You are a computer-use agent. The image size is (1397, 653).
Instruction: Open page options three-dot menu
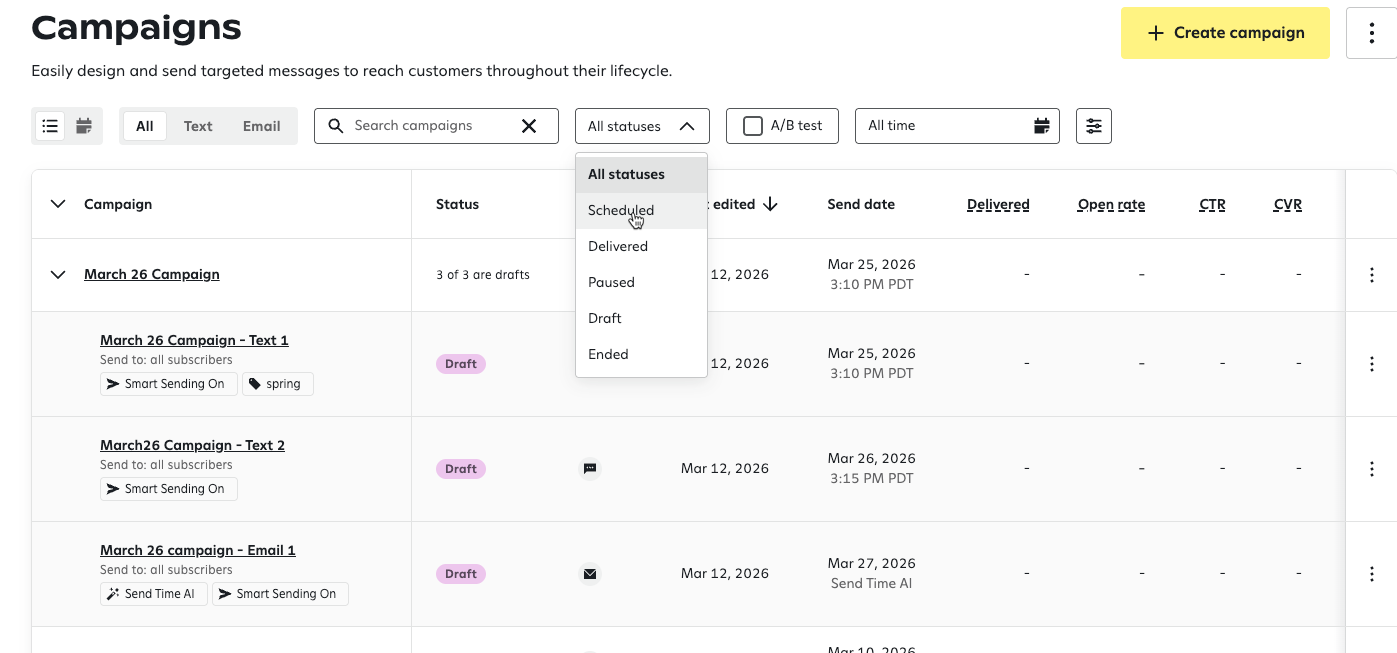1371,33
